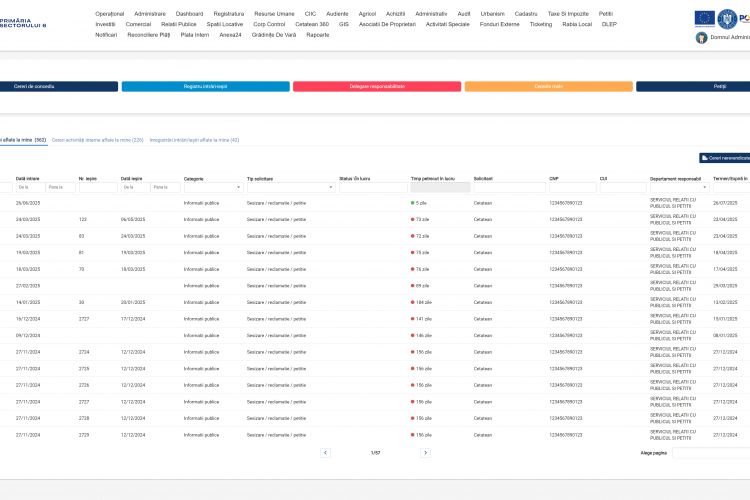Expand the Departament responsabil filter dropdown

[x=679, y=188]
